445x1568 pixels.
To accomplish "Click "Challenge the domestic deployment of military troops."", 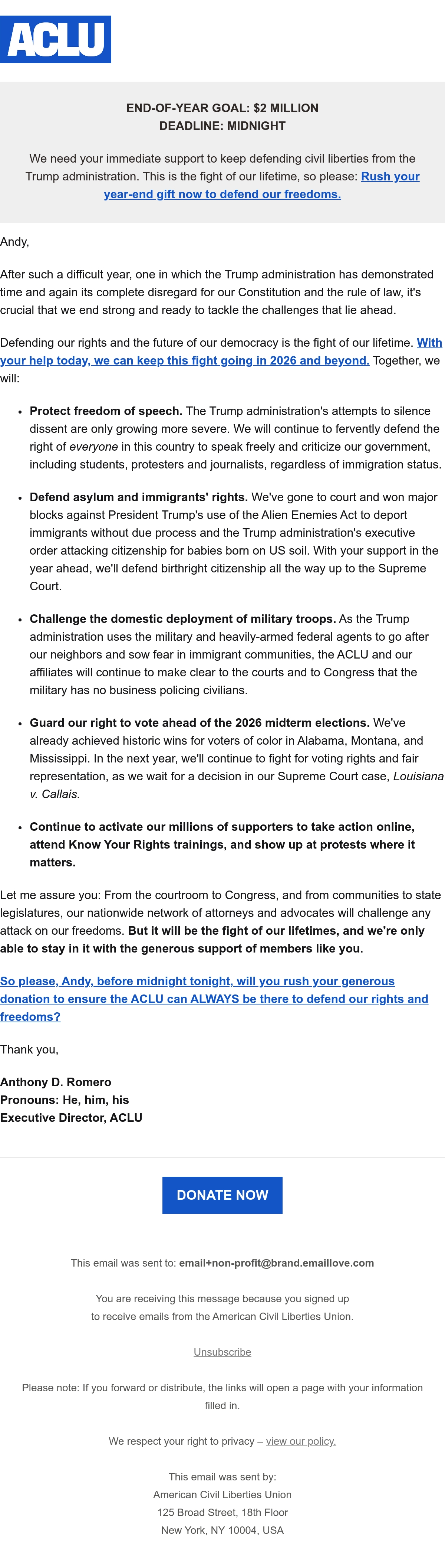I will [182, 618].
